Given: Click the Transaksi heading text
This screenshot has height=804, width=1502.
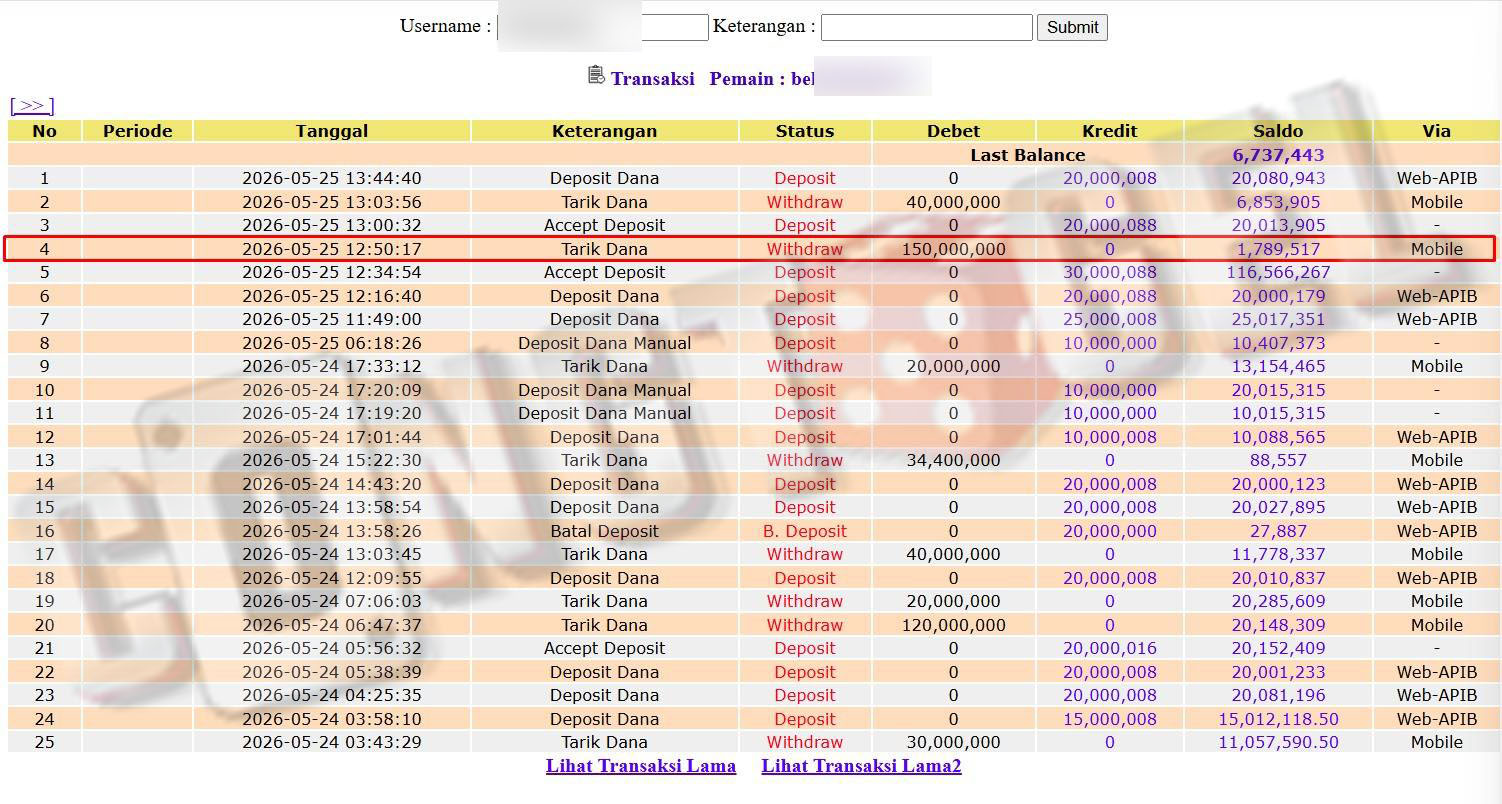Looking at the screenshot, I should 653,79.
